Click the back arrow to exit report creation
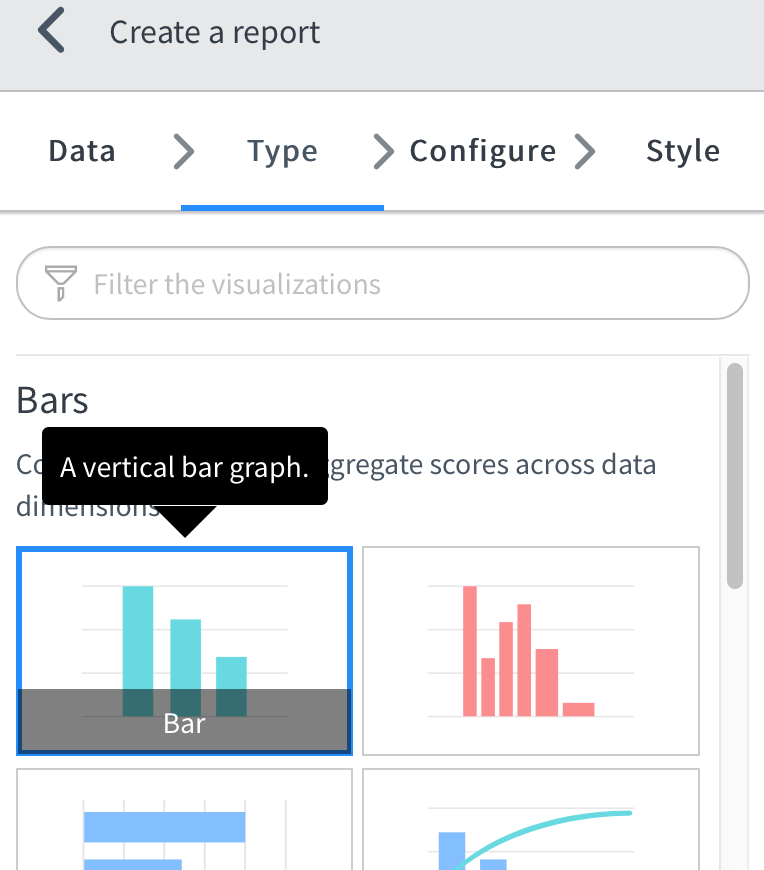764x870 pixels. pyautogui.click(x=52, y=30)
